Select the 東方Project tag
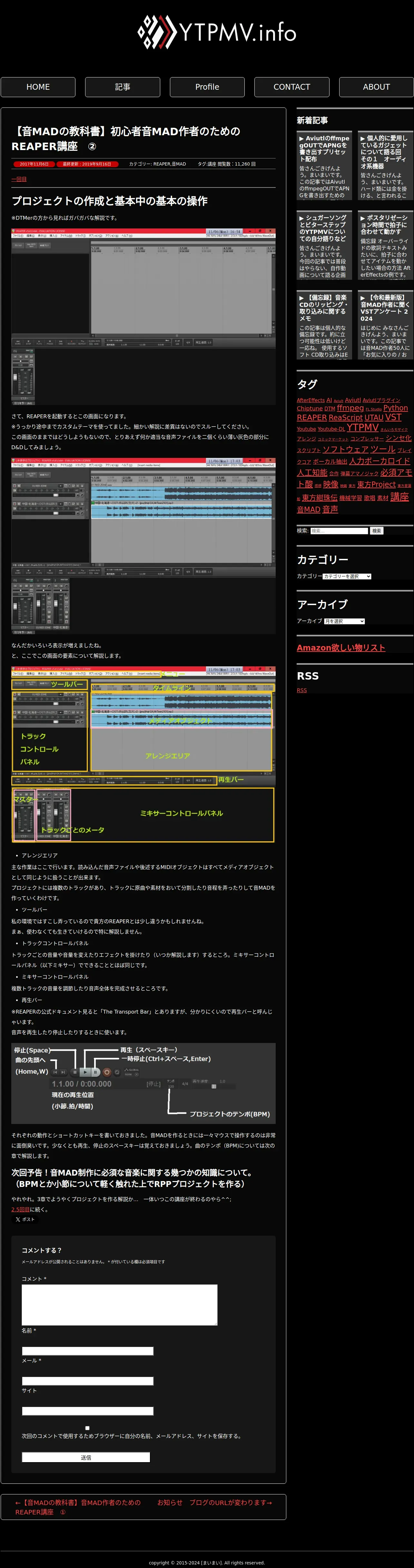 [376, 484]
